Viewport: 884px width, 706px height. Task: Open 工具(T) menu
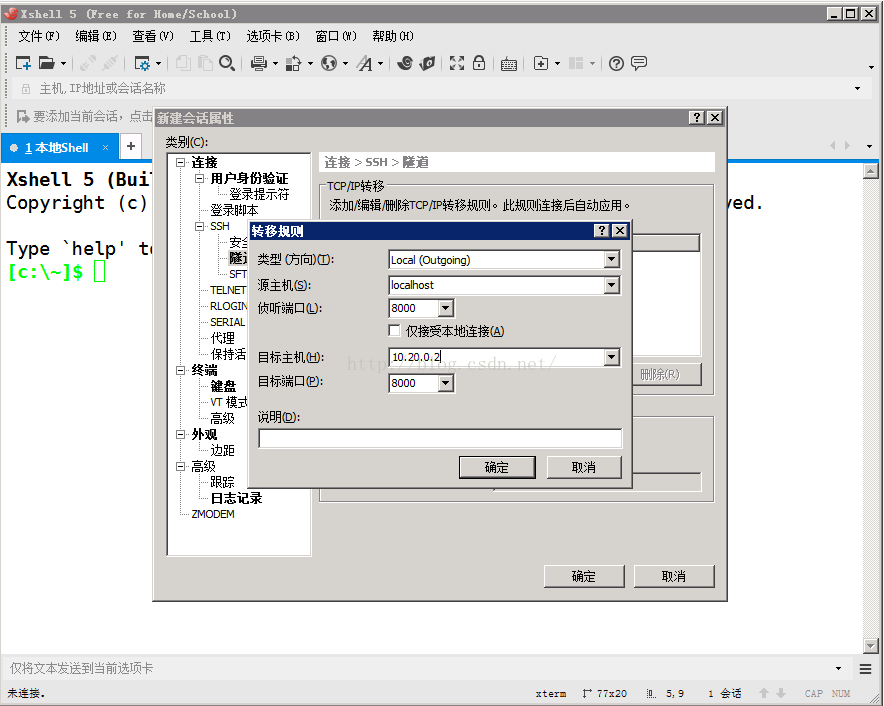click(210, 36)
